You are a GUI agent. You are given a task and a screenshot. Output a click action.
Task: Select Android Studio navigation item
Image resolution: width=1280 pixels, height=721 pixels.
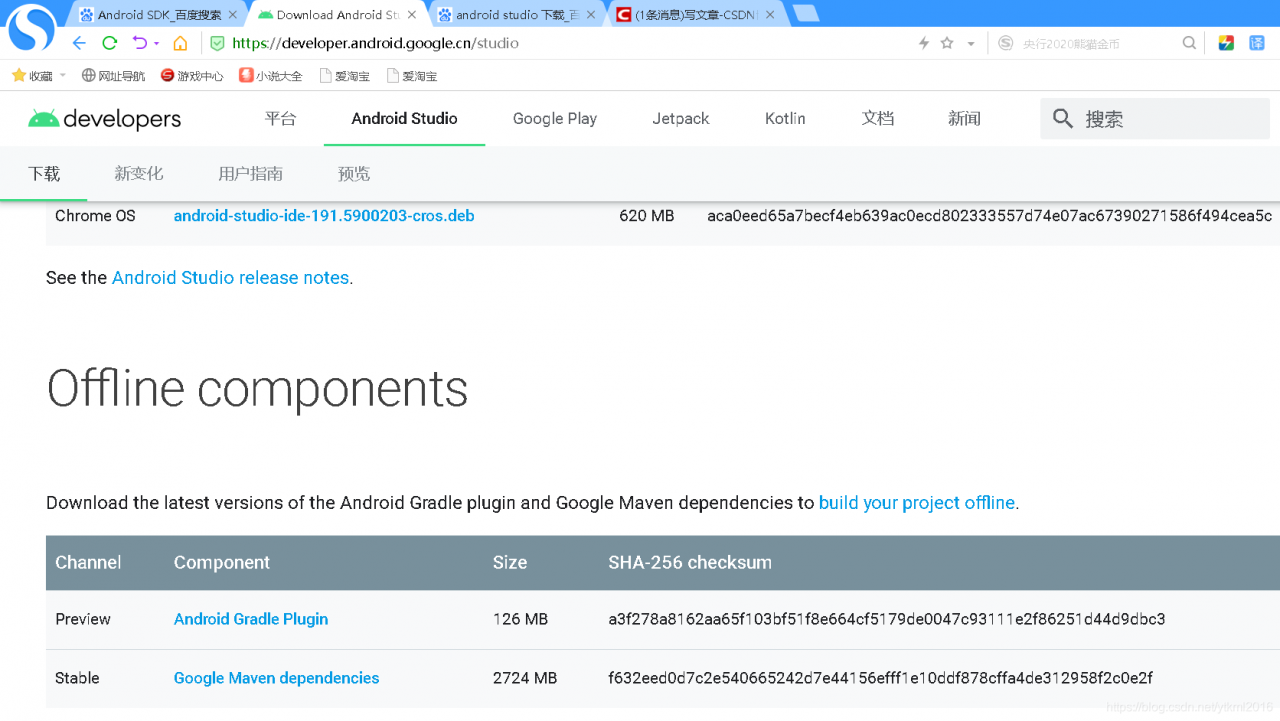tap(404, 118)
